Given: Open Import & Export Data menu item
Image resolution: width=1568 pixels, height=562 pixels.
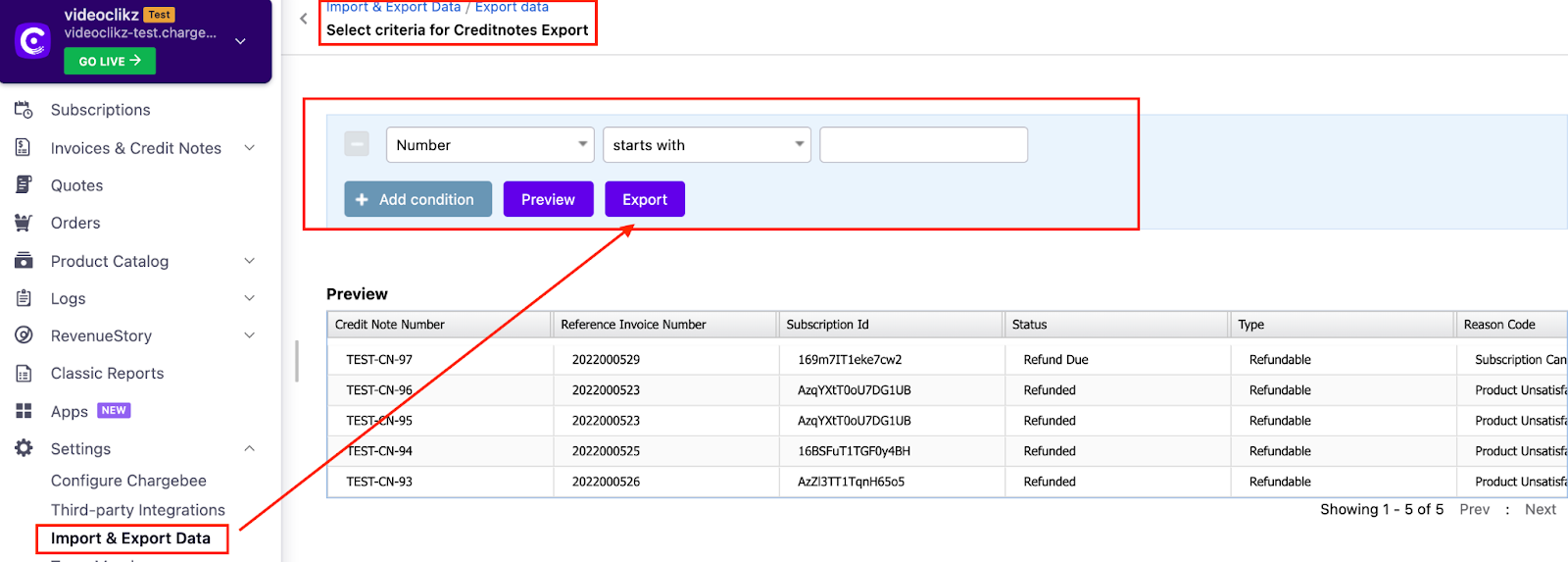Looking at the screenshot, I should (130, 538).
